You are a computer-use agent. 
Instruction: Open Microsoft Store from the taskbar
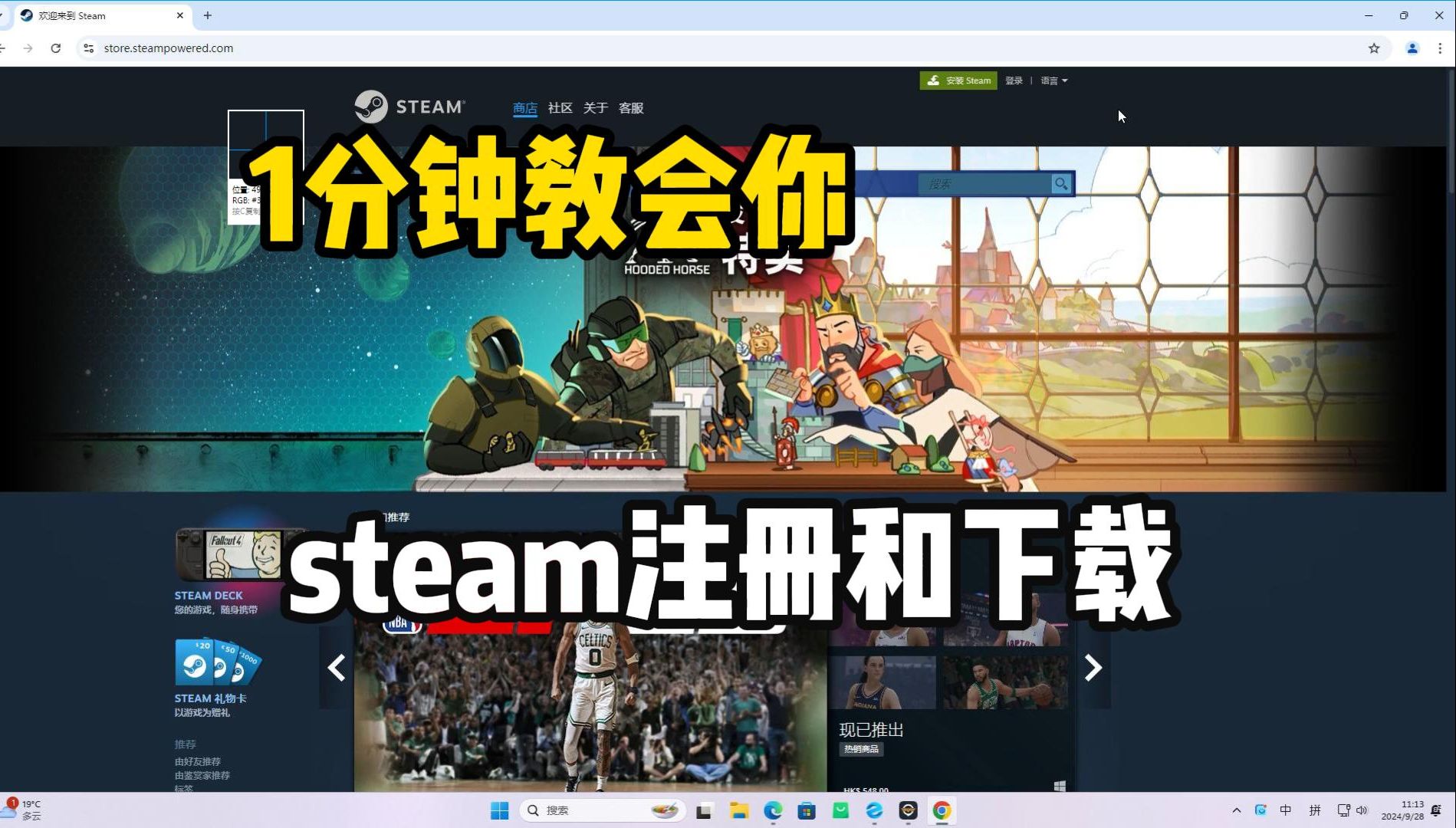[x=807, y=810]
